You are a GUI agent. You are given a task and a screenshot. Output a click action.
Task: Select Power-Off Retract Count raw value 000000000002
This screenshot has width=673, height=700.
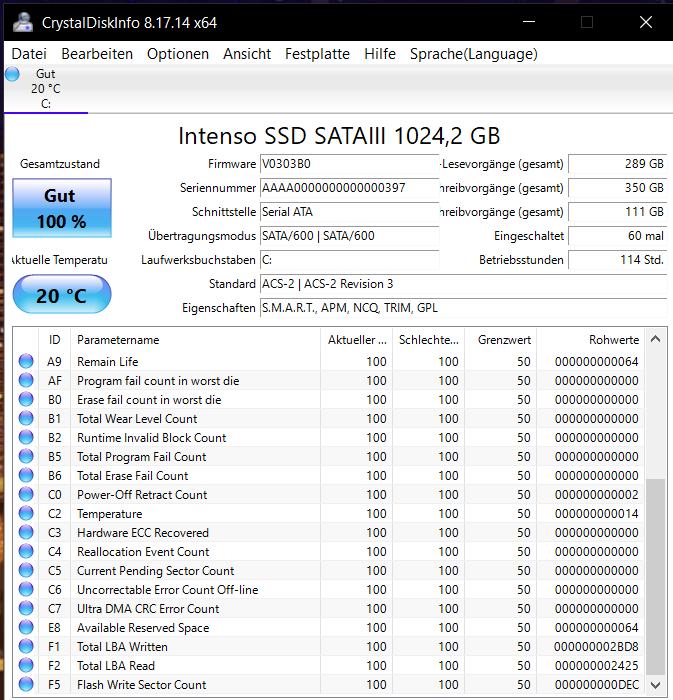point(596,495)
